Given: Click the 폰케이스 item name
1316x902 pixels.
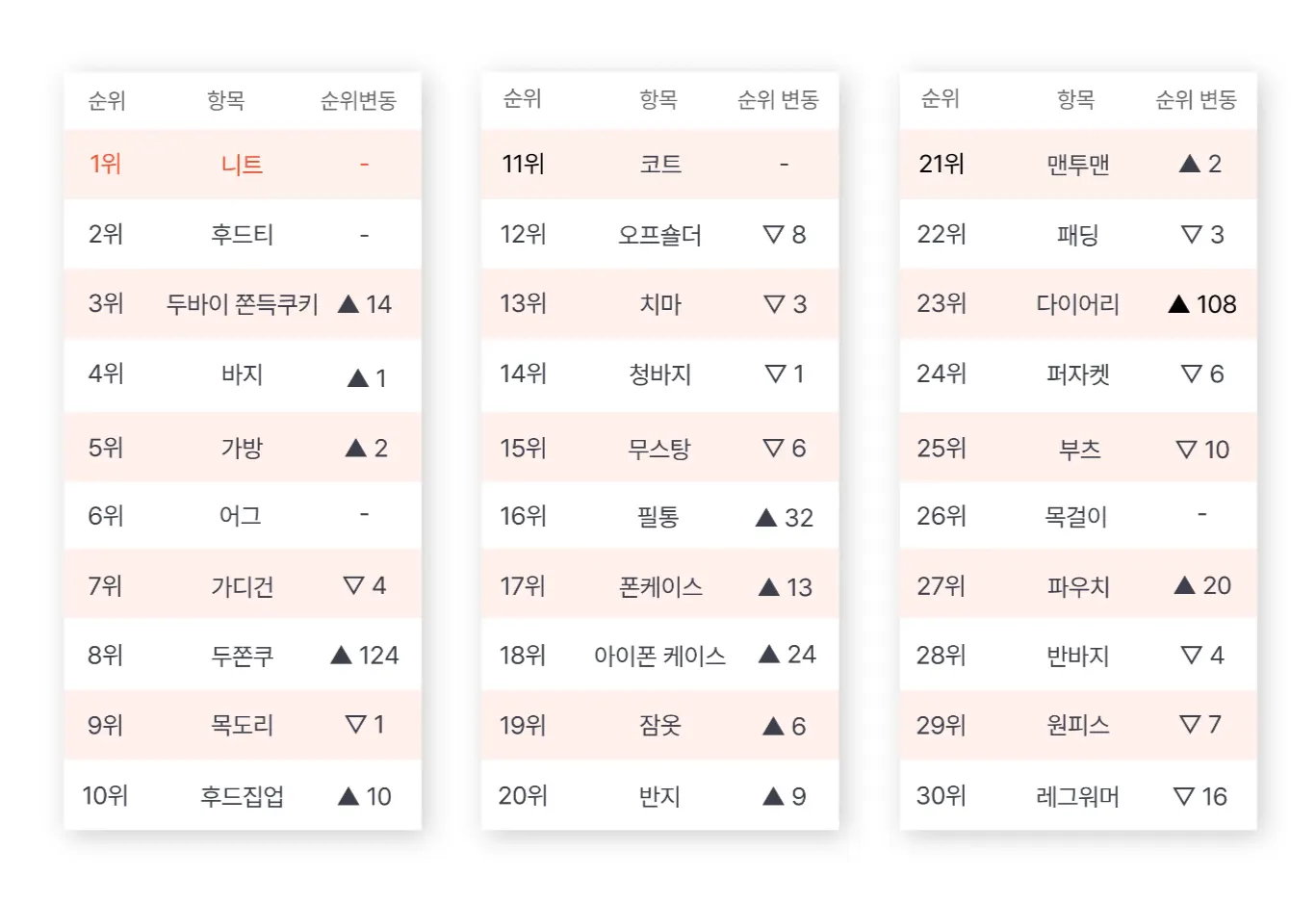Looking at the screenshot, I should click(x=660, y=587).
